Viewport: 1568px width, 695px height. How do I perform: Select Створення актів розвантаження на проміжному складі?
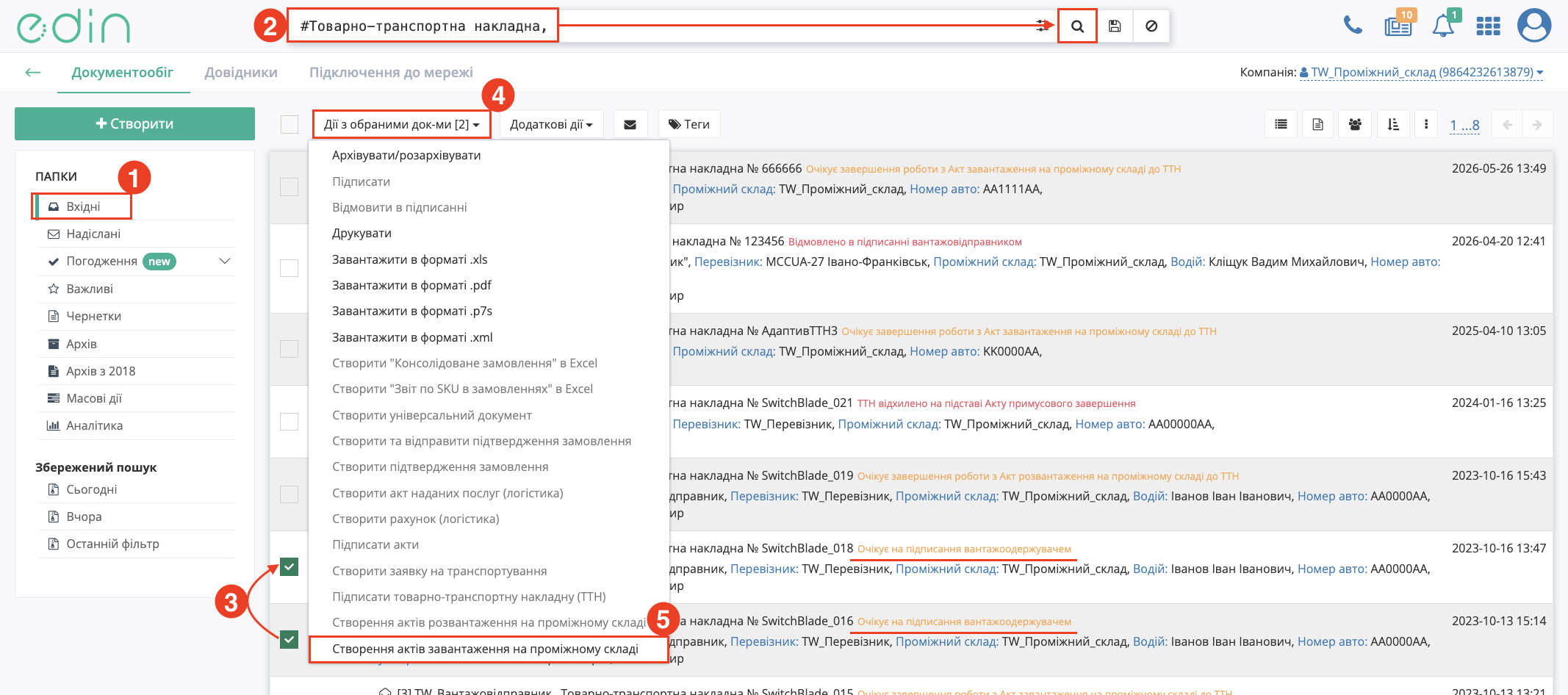tap(489, 622)
